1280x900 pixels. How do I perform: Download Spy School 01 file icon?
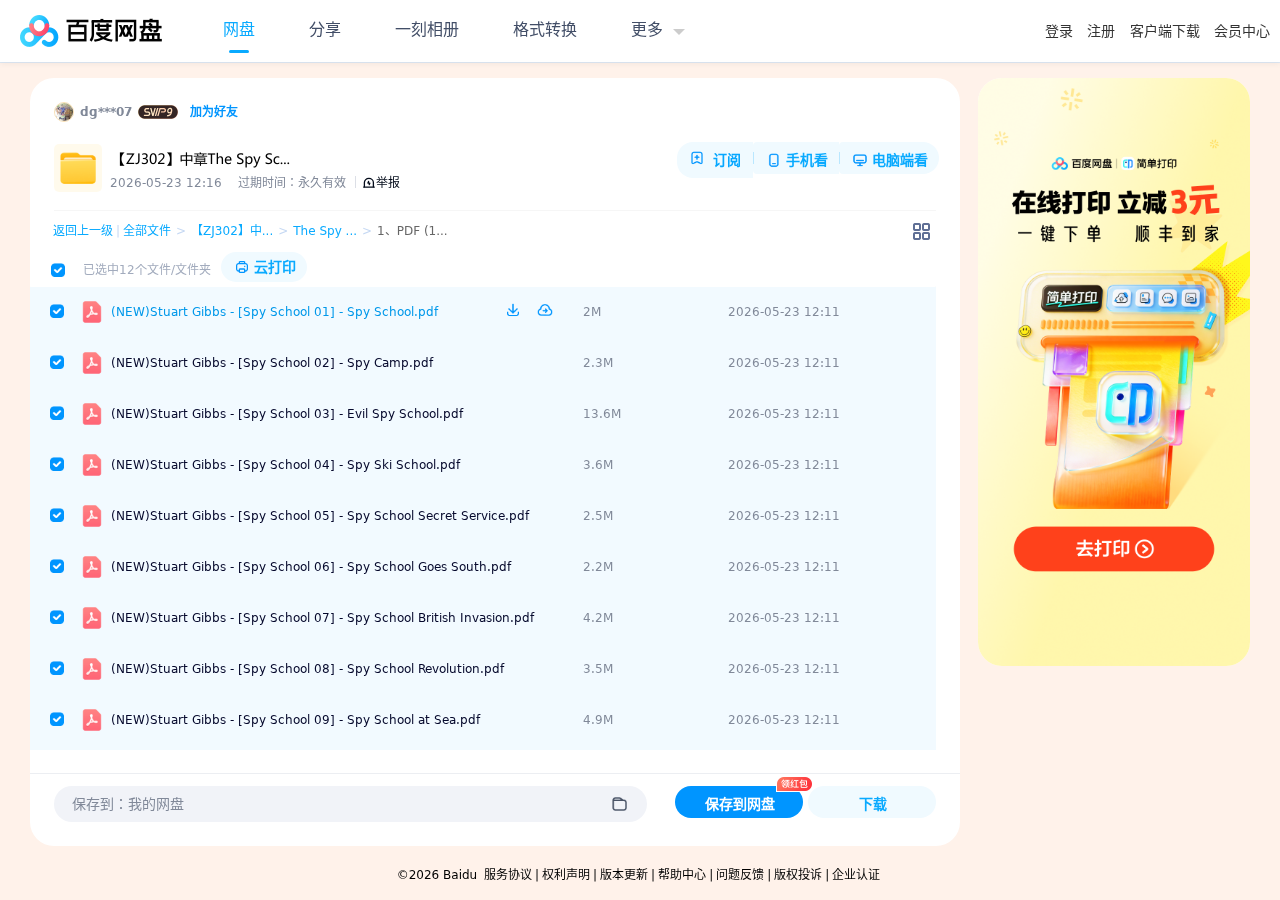point(513,311)
